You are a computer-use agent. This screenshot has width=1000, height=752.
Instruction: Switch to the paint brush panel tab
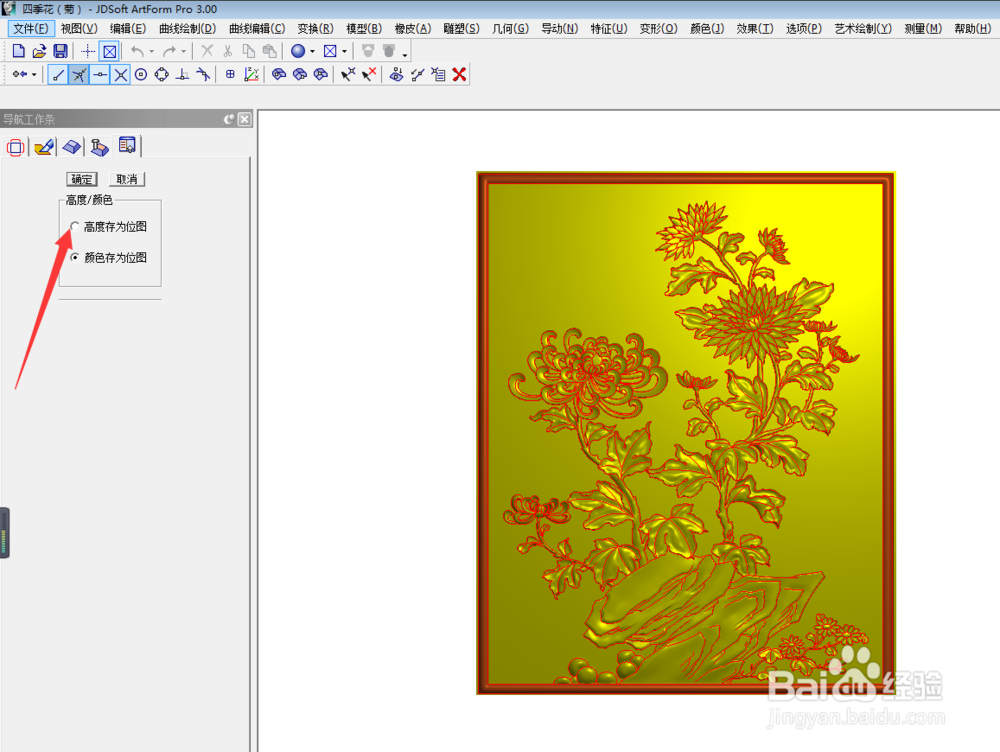tap(44, 147)
